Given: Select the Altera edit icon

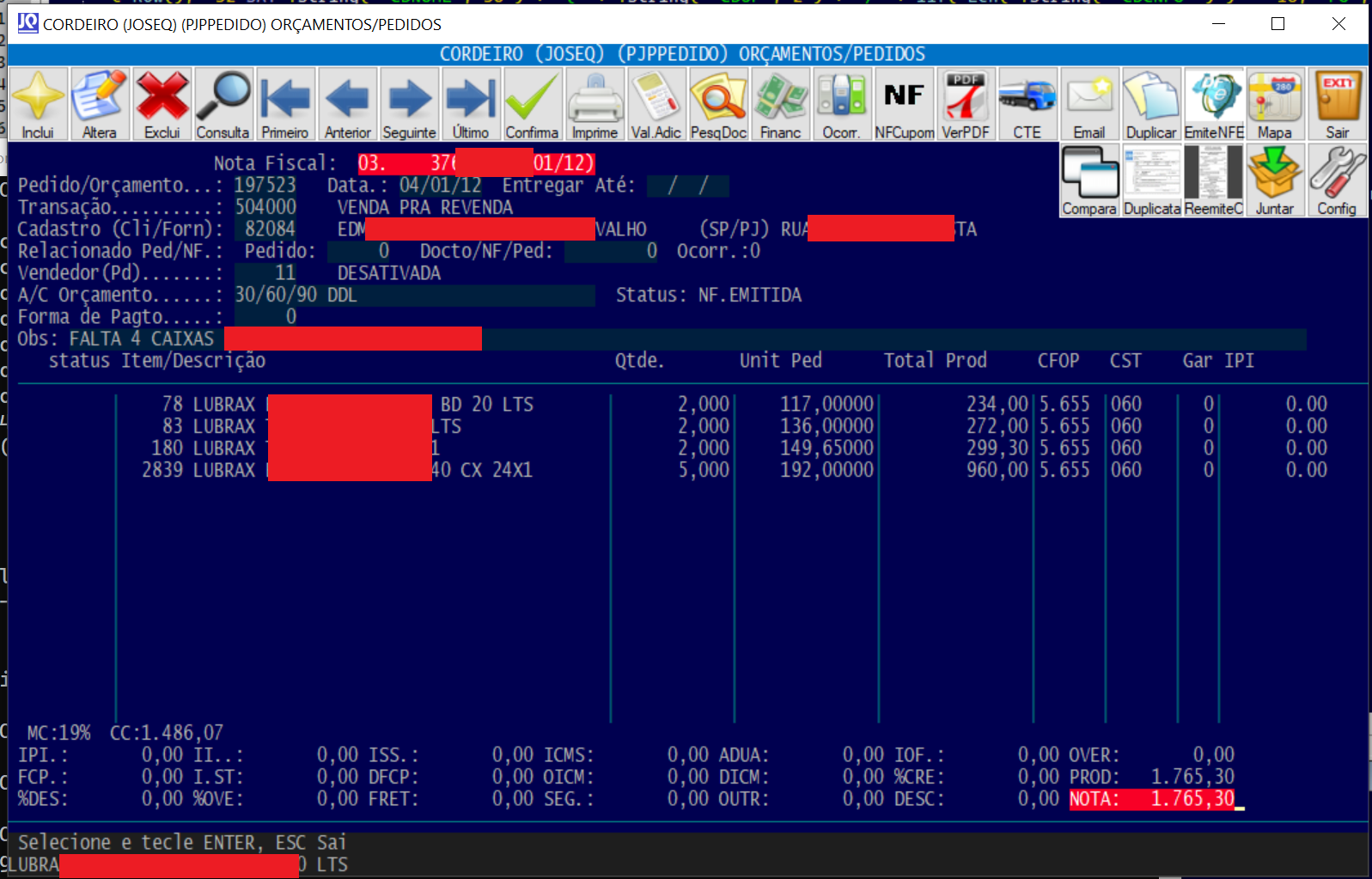Looking at the screenshot, I should [x=100, y=104].
